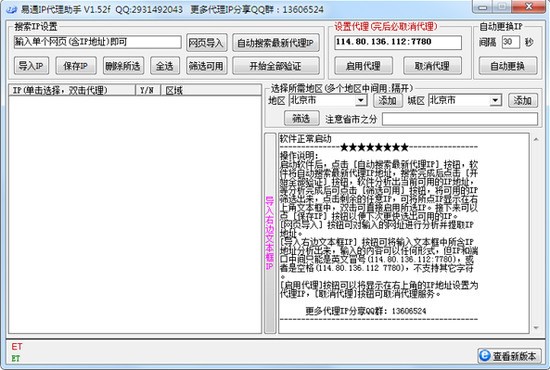The height and width of the screenshot is (370, 550).
Task: Open the 地区 dropdown arrow
Action: click(361, 101)
